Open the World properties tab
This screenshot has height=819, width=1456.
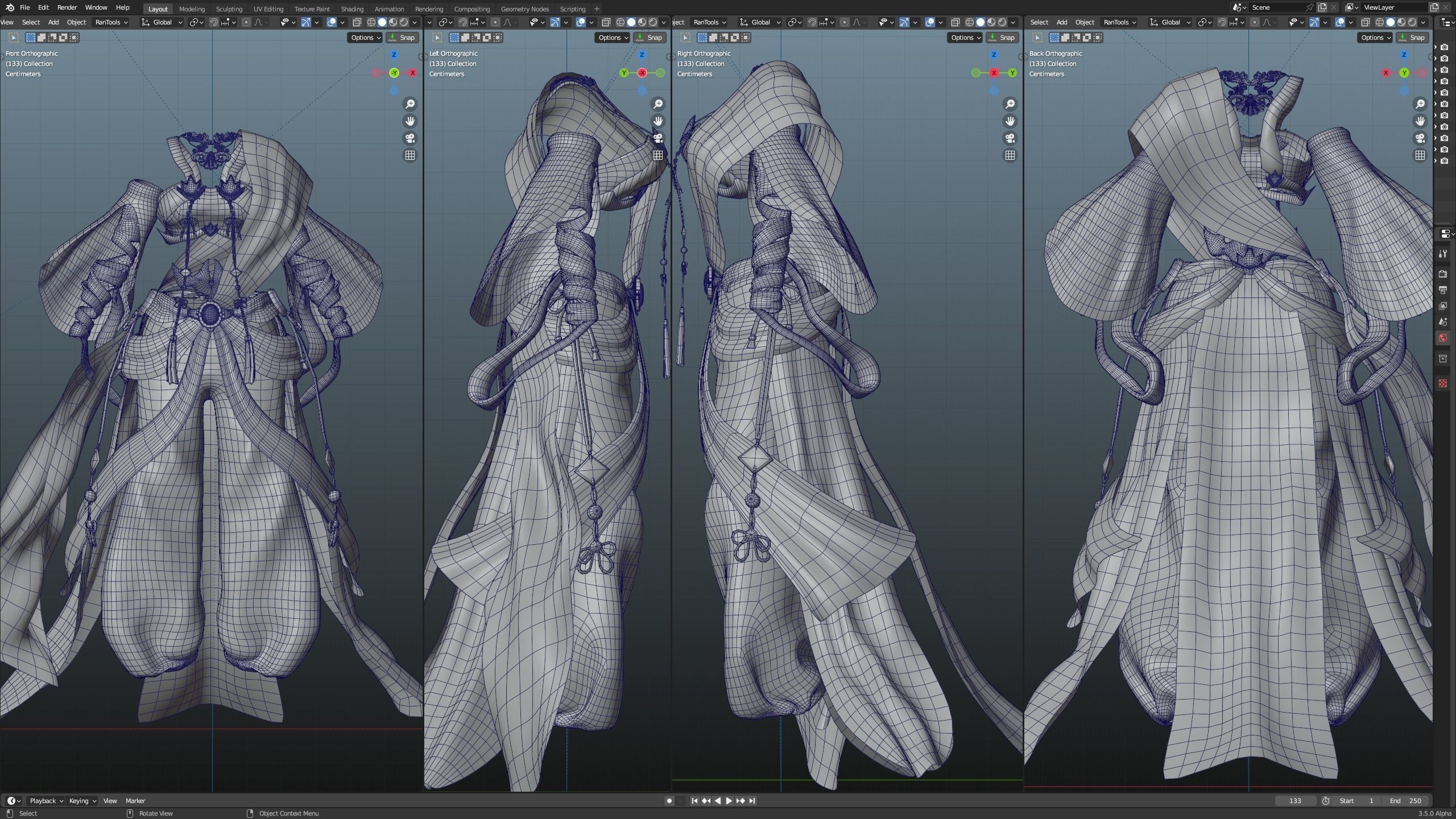1443,338
